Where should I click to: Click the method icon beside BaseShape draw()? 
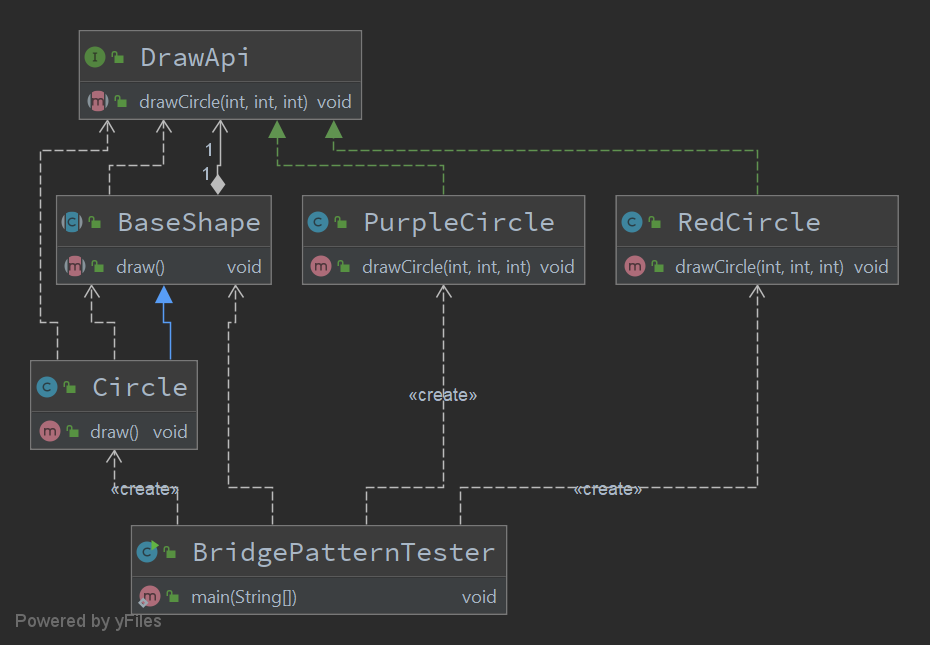[74, 266]
